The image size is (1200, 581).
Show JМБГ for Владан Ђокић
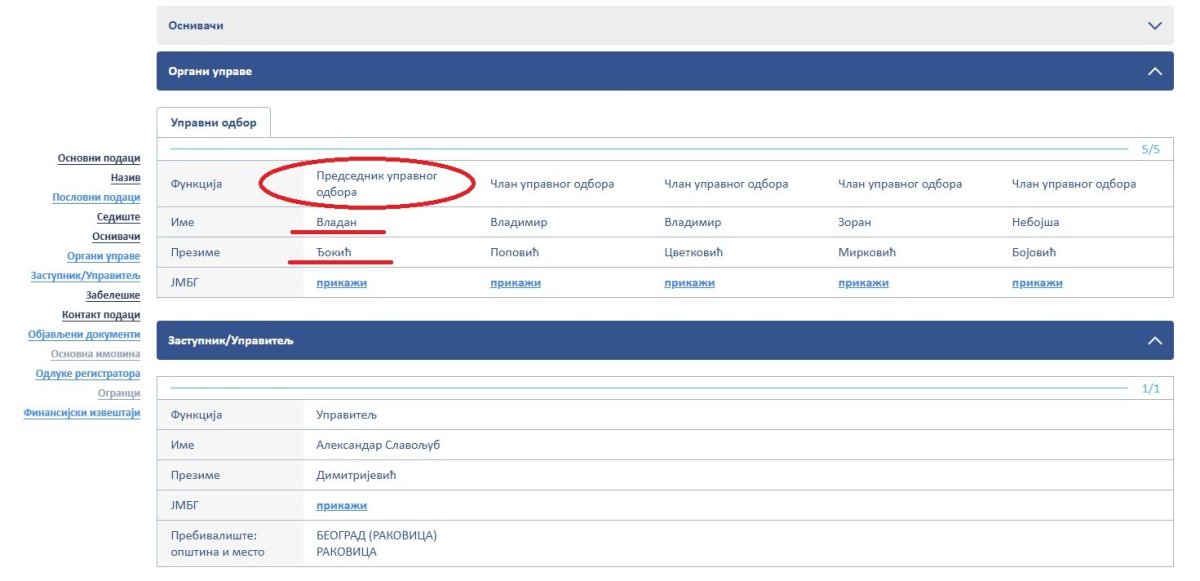click(x=341, y=283)
